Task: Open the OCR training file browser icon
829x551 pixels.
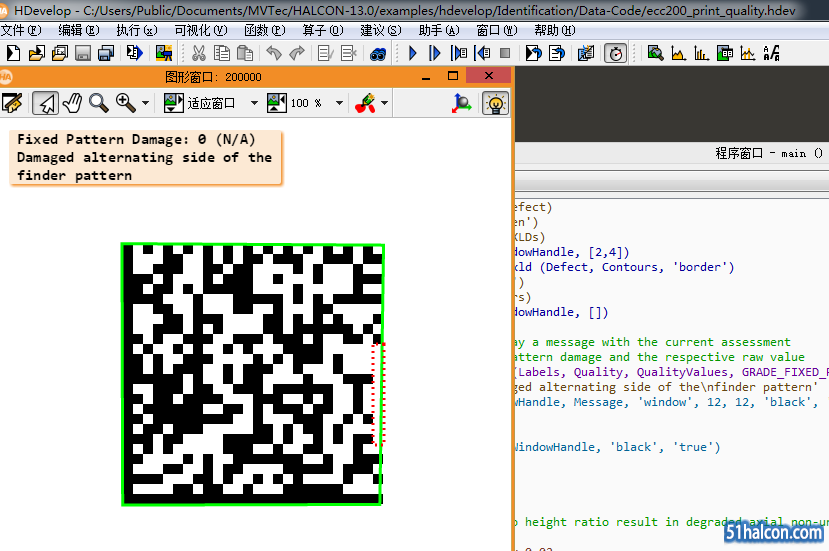Action: pyautogui.click(x=771, y=53)
